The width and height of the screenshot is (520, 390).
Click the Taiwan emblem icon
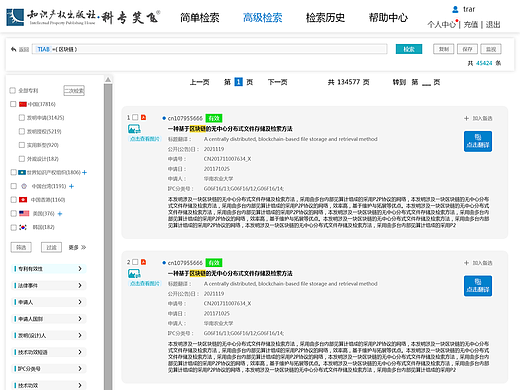24,186
